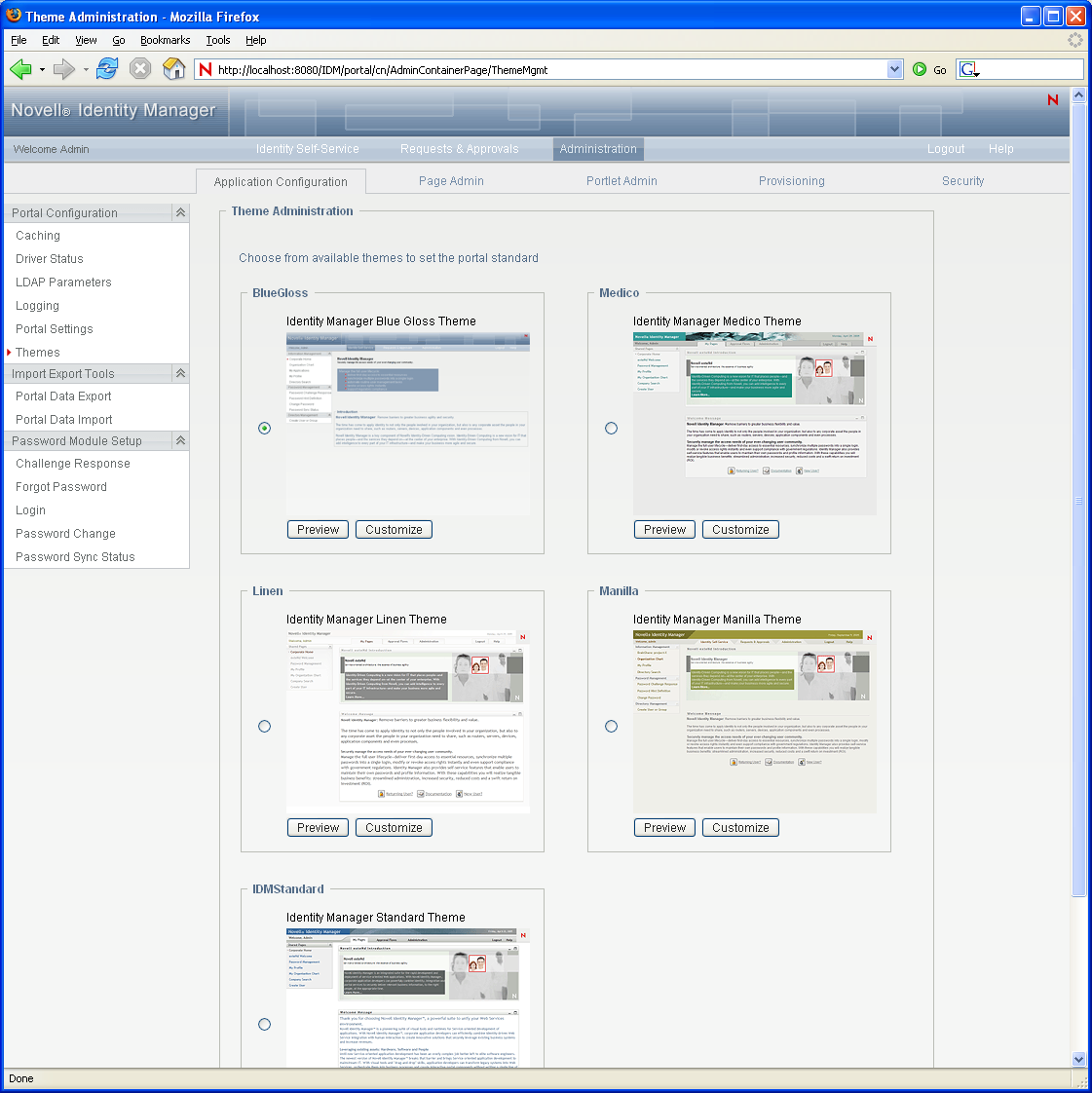Click the browser Back arrow
This screenshot has width=1092, height=1093.
tap(20, 69)
